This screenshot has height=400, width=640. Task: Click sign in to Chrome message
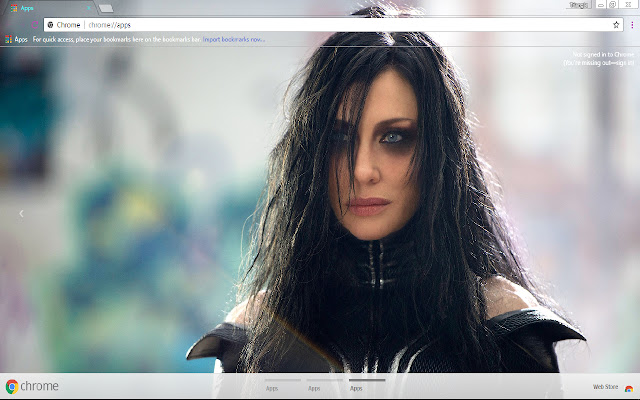point(599,58)
